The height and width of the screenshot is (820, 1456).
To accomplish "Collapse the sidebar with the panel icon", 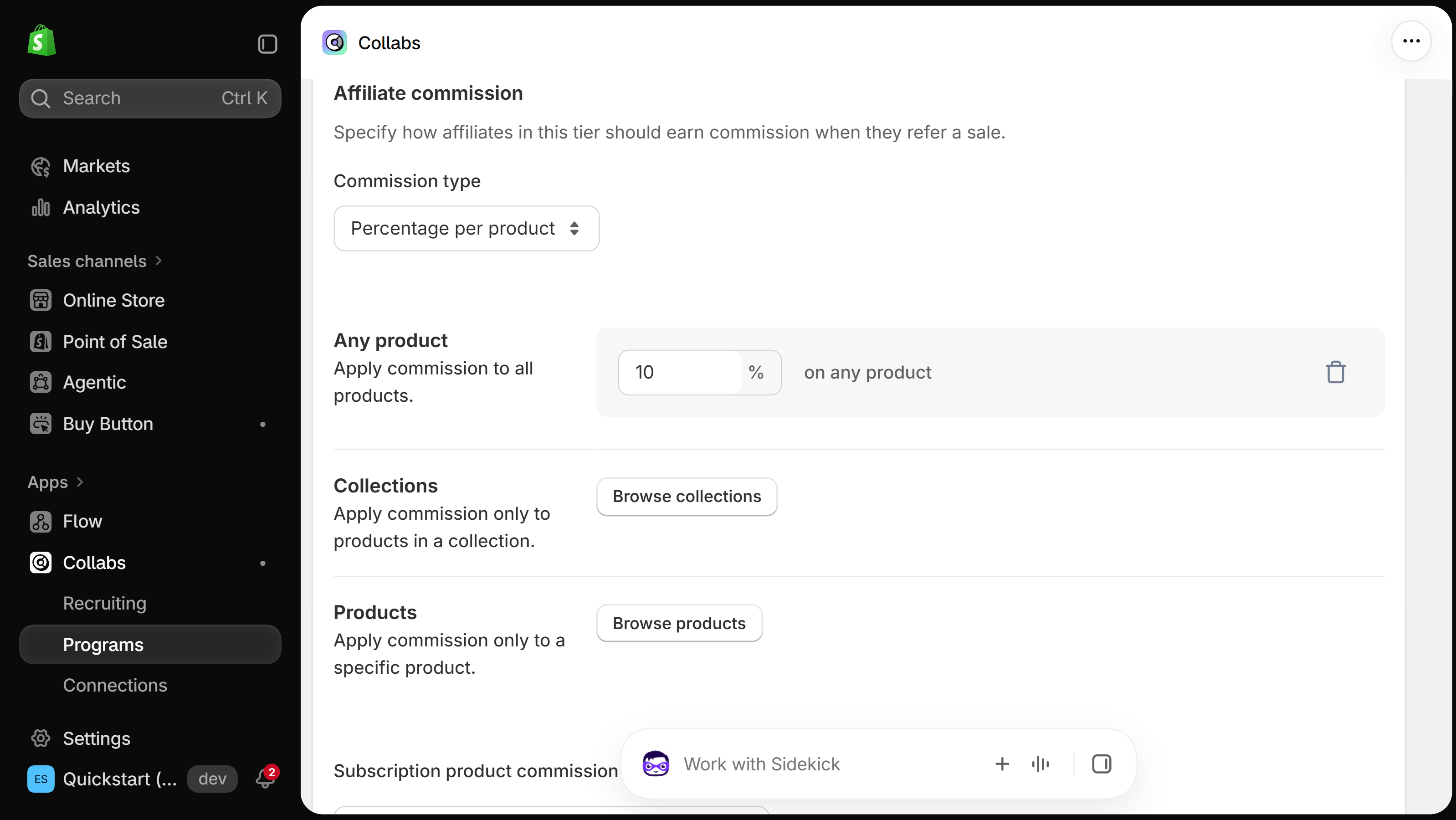I will point(267,44).
